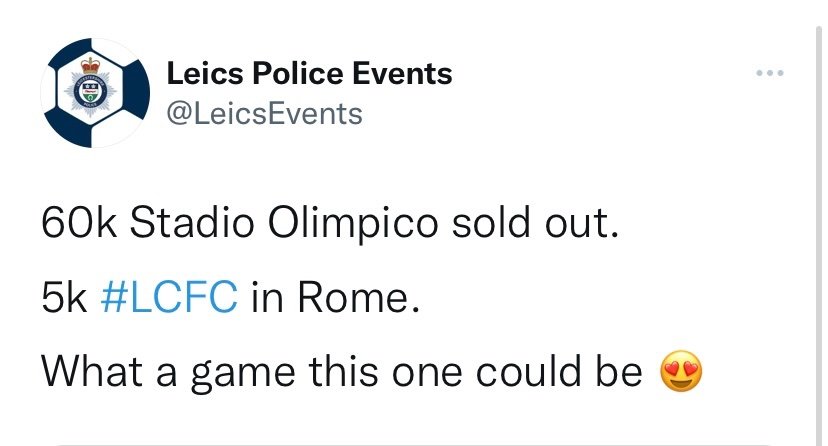Click the vertical scrollbar on the right edge
This screenshot has height=446, width=828.
point(818,232)
